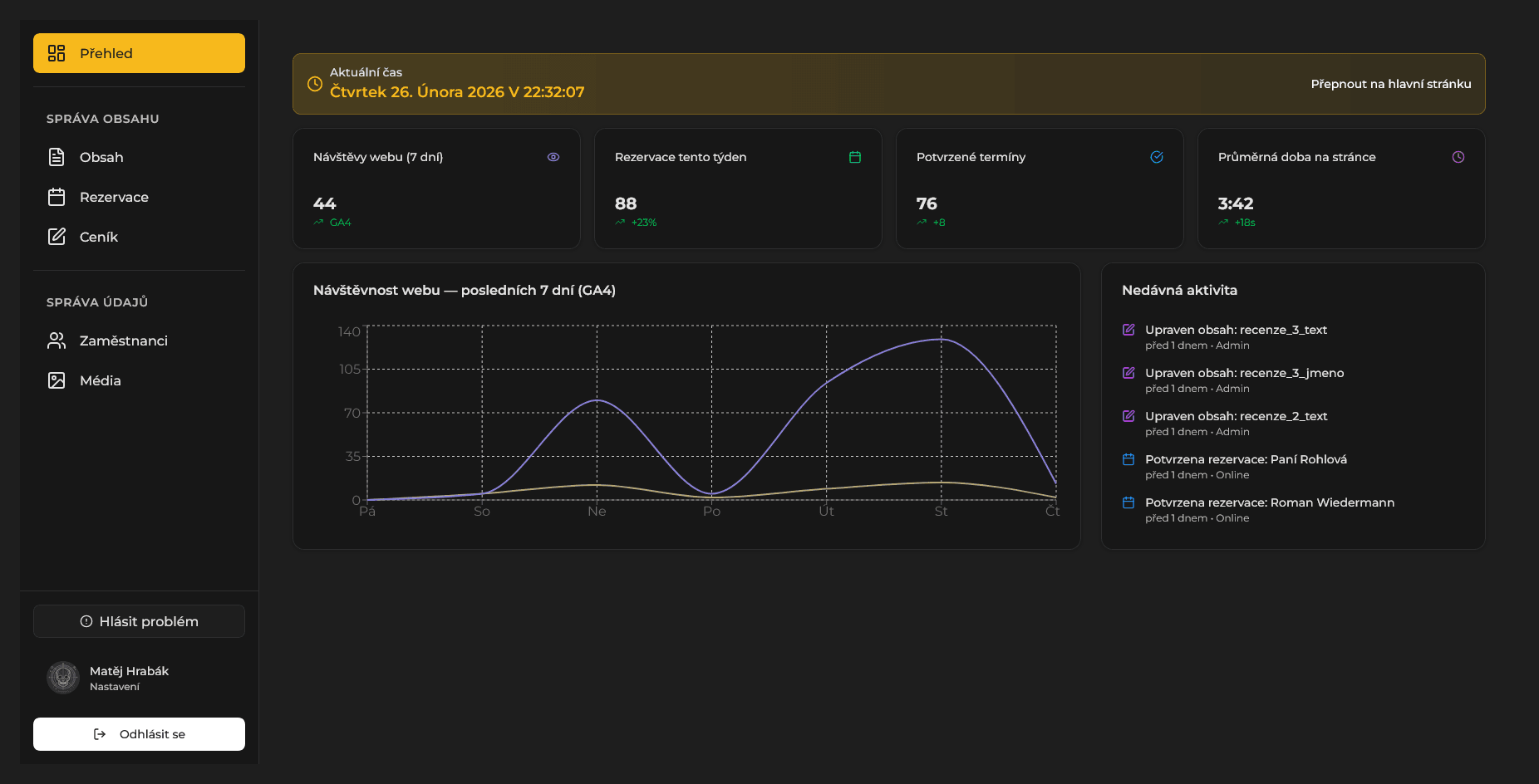Click the clock icon on Průměrná doba card

1458,157
